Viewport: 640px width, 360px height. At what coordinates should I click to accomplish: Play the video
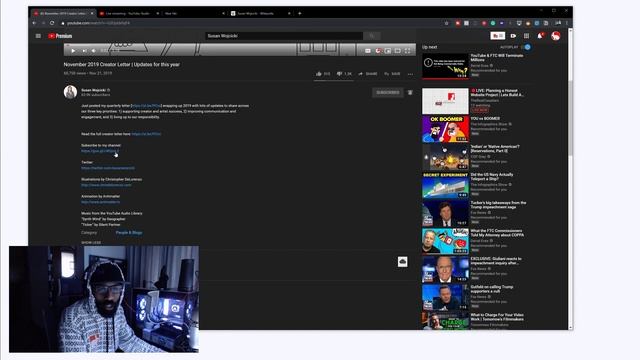point(73,51)
